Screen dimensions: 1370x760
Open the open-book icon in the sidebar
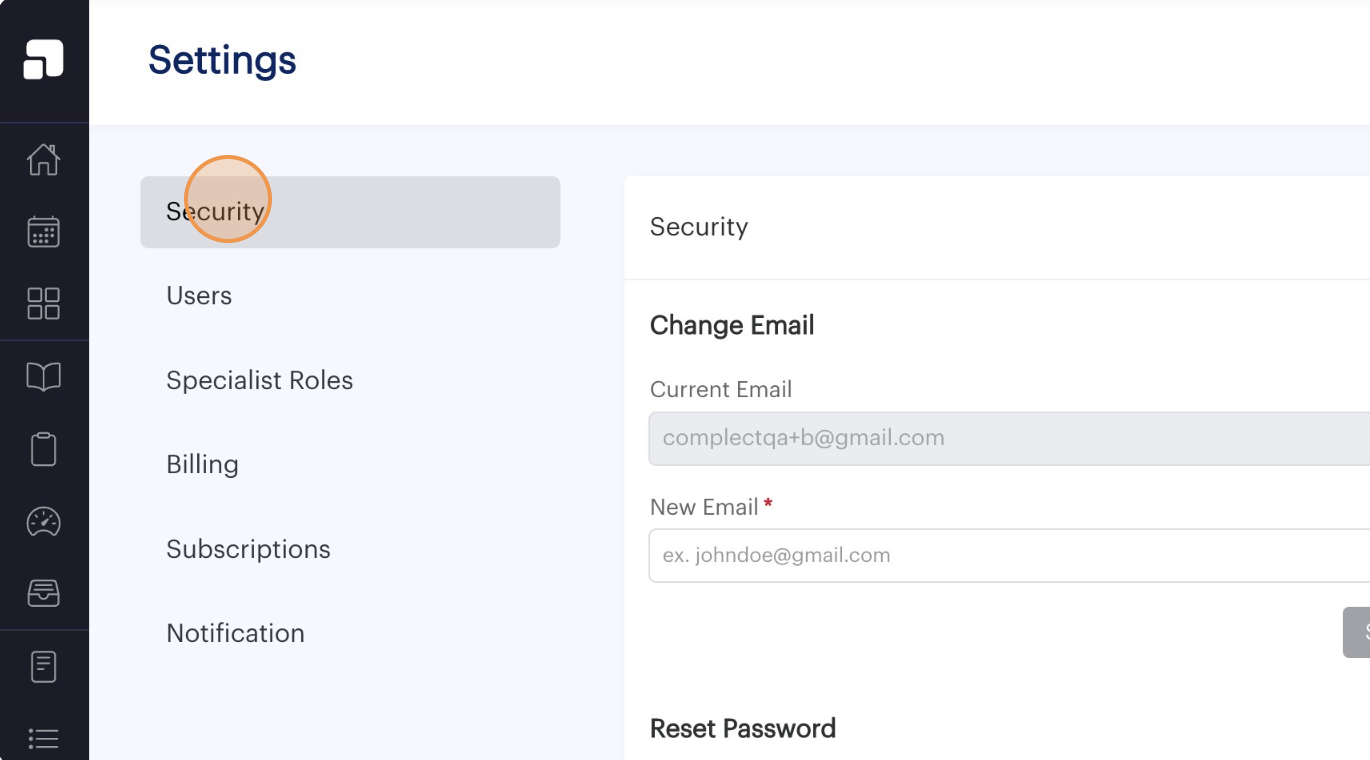click(x=44, y=377)
